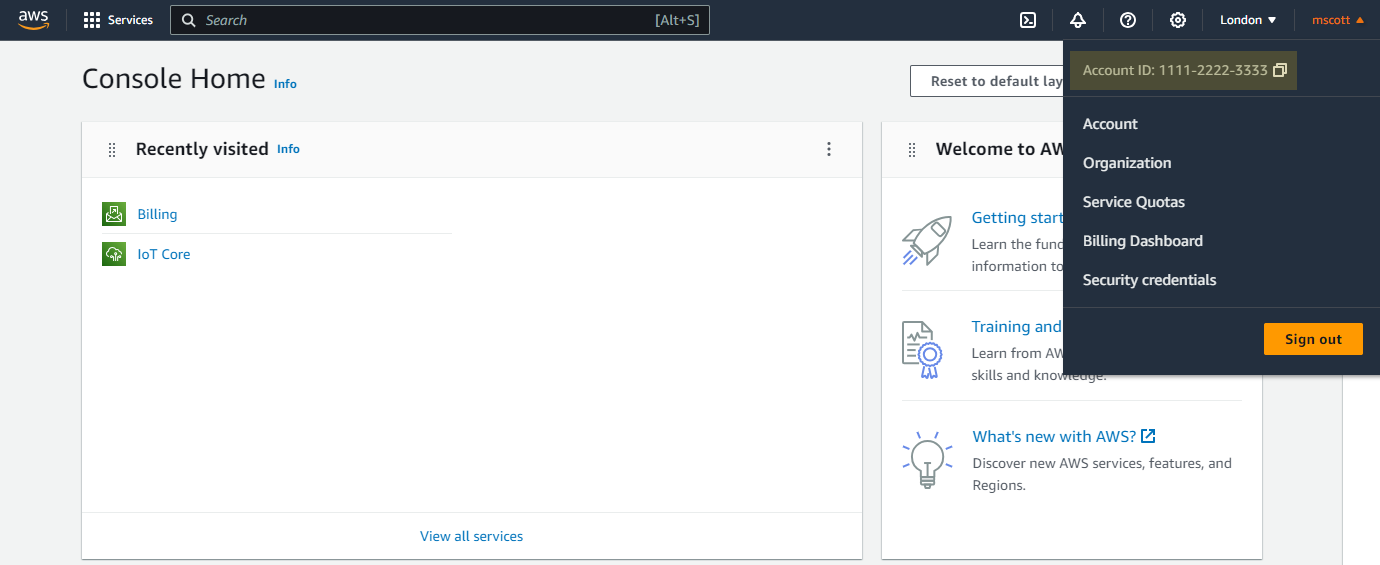Click the Recently visited drag handle
1380x565 pixels.
pos(112,150)
